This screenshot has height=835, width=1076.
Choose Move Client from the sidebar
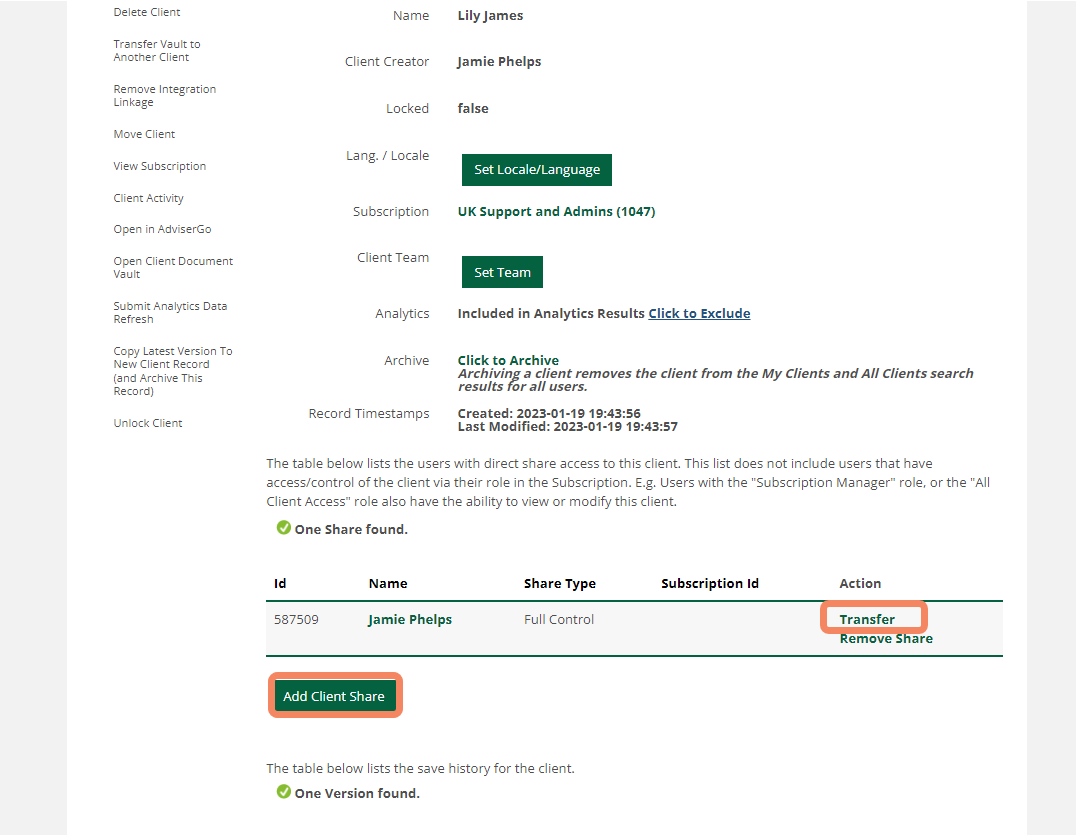tap(144, 134)
